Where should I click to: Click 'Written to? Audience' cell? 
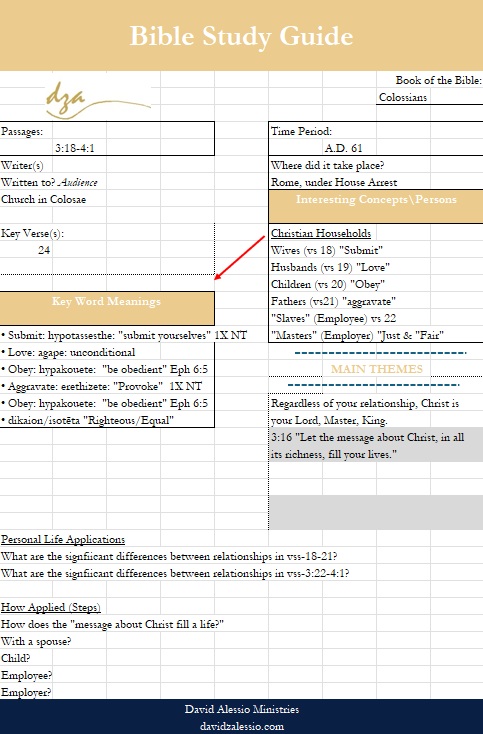pos(49,183)
